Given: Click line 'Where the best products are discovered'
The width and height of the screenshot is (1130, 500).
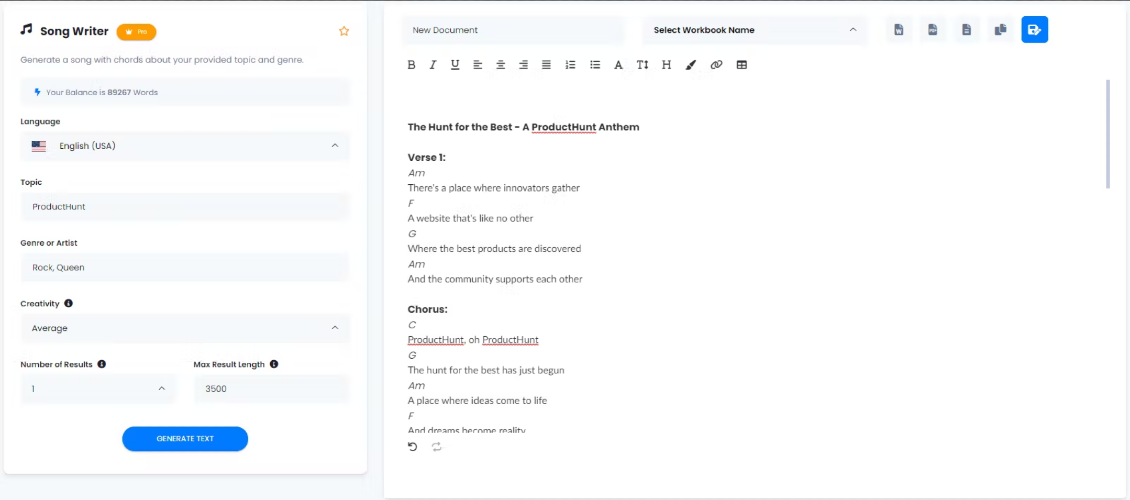Looking at the screenshot, I should pos(494,249).
